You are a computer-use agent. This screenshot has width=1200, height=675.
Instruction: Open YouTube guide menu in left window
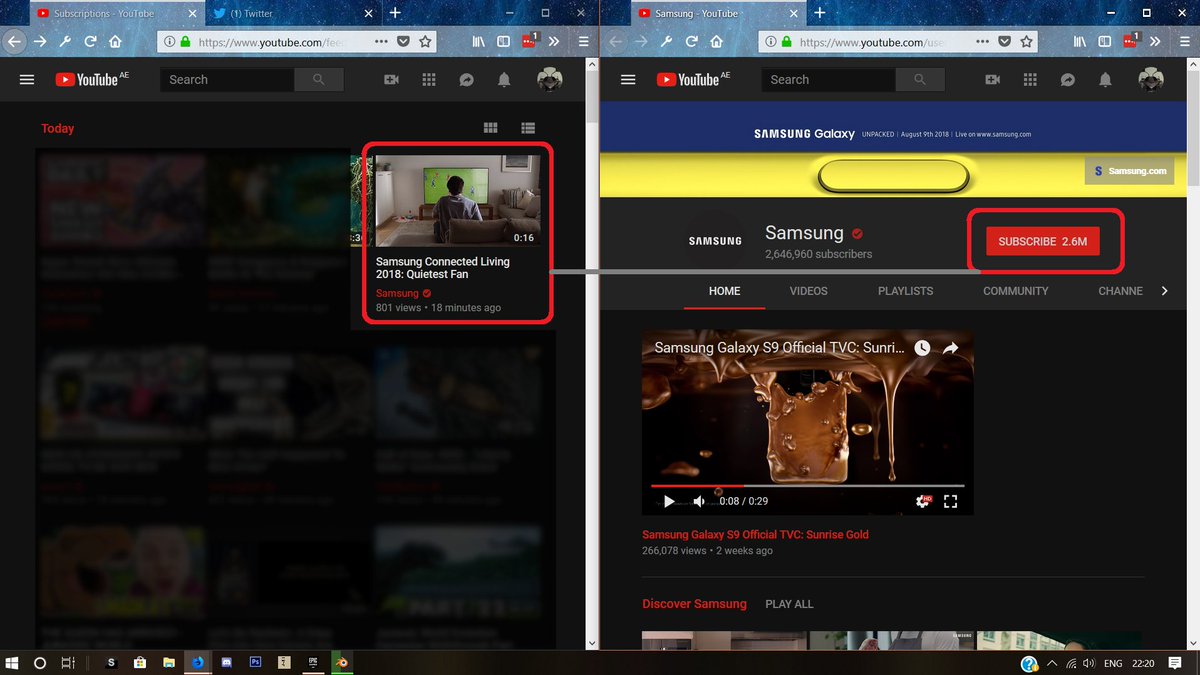tap(27, 80)
